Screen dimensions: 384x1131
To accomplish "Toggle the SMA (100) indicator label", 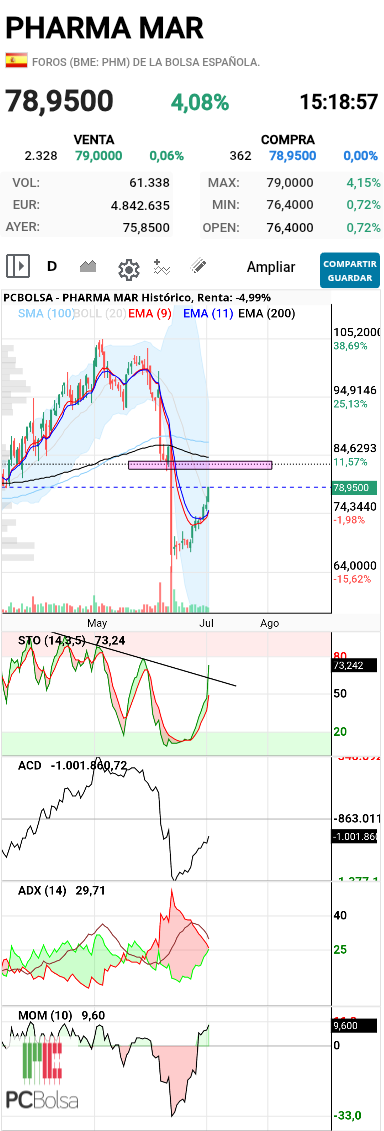I will pyautogui.click(x=45, y=313).
